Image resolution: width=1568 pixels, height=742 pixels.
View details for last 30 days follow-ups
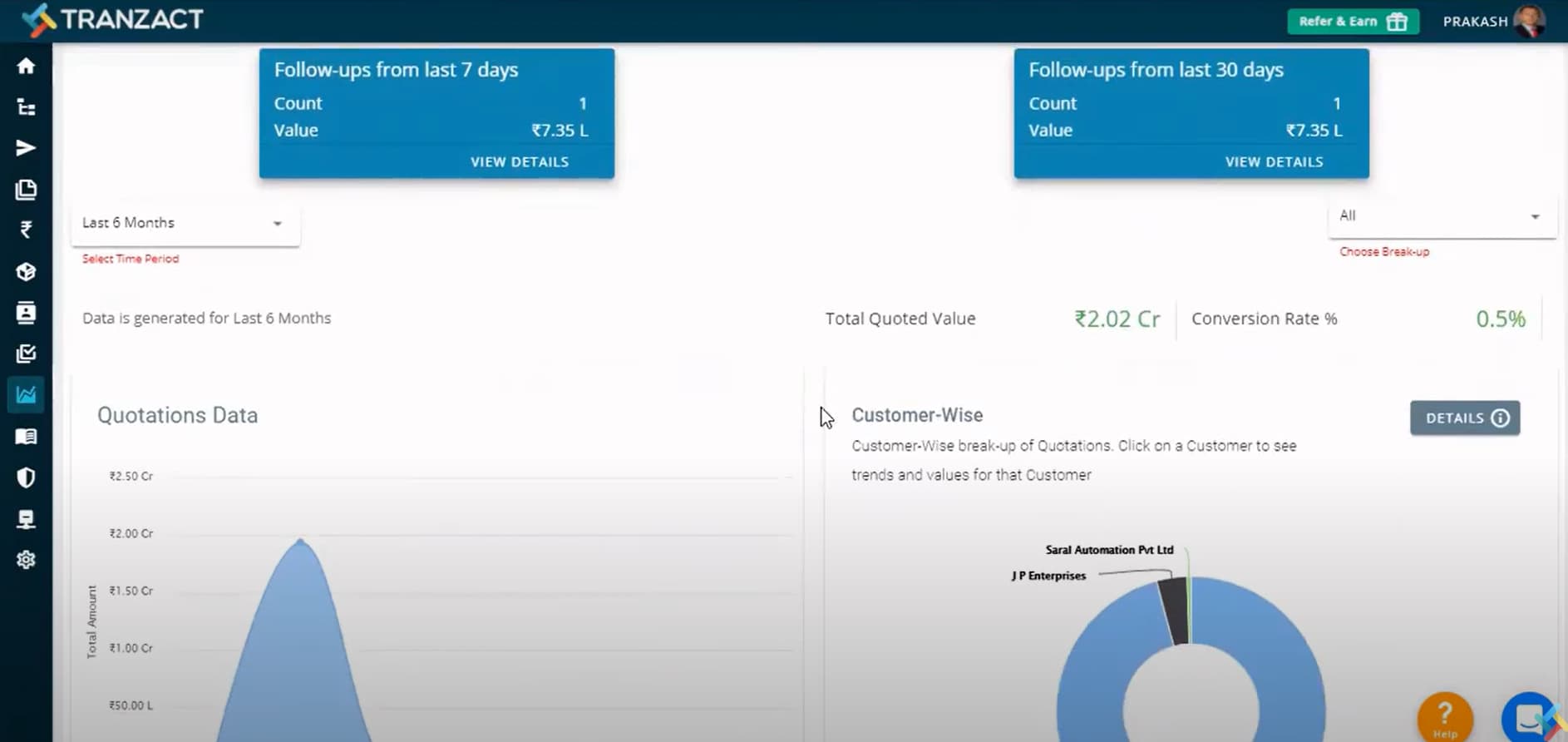point(1274,162)
